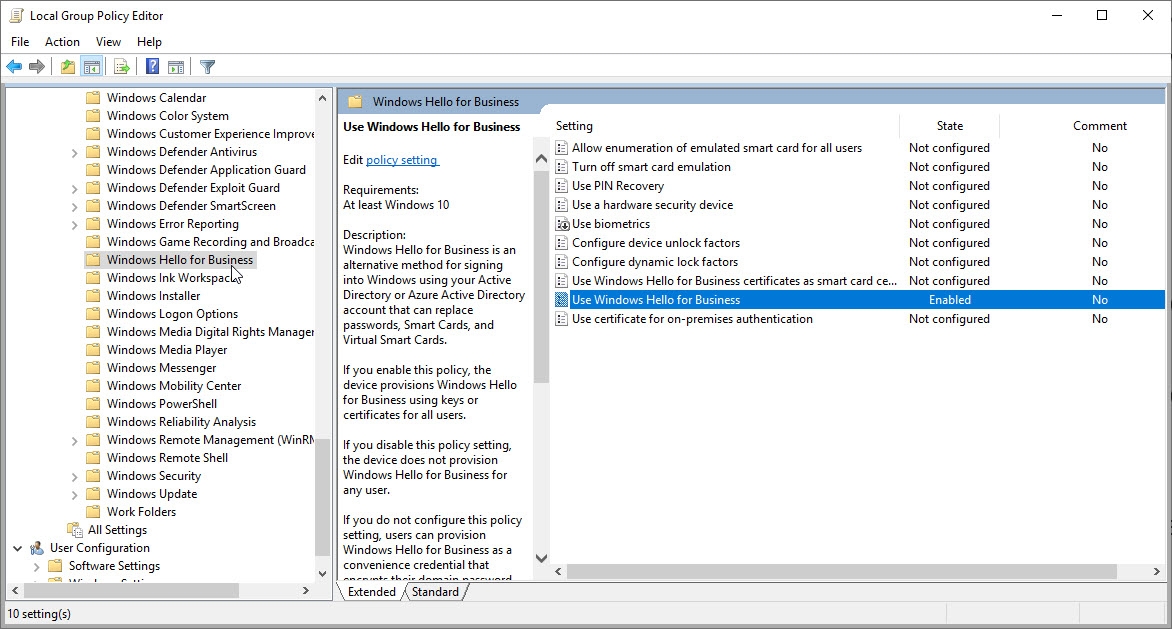Click the Export List icon
This screenshot has height=629, width=1172.
pyautogui.click(x=120, y=66)
